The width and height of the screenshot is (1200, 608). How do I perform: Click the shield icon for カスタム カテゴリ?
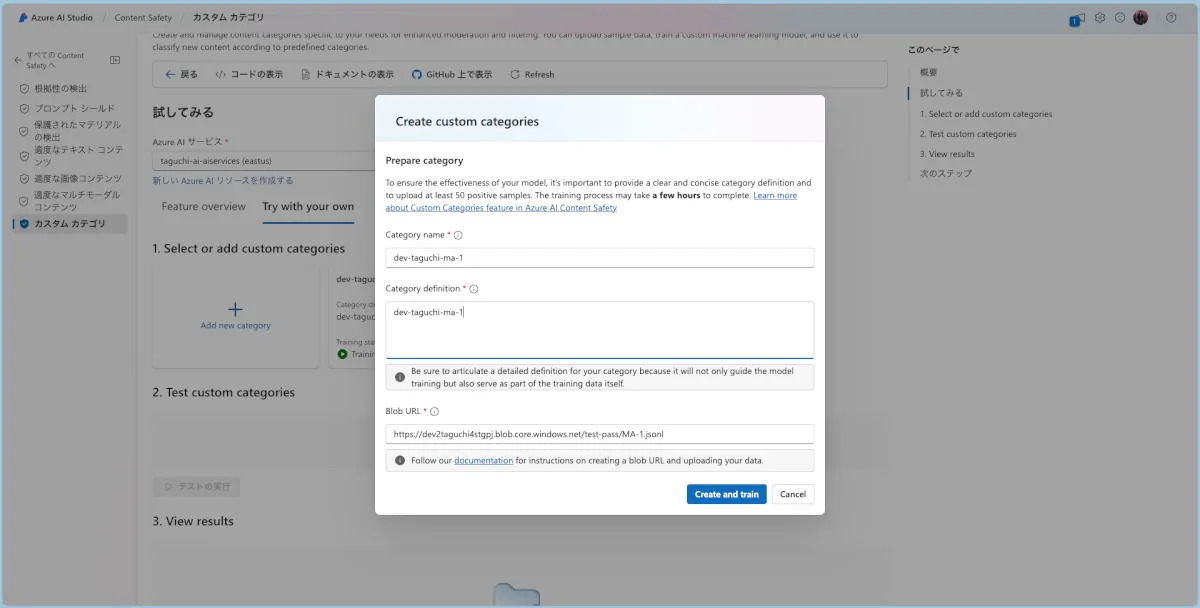click(25, 223)
